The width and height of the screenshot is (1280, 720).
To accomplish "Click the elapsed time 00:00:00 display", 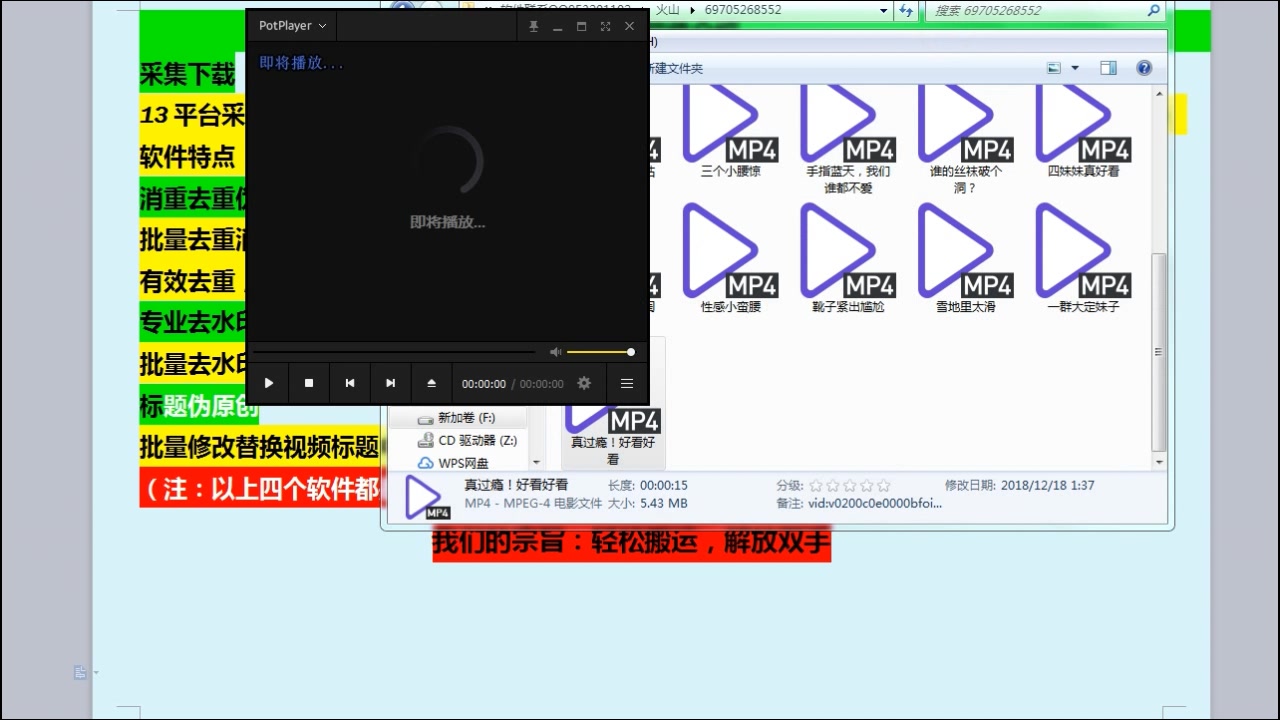I will pos(484,384).
